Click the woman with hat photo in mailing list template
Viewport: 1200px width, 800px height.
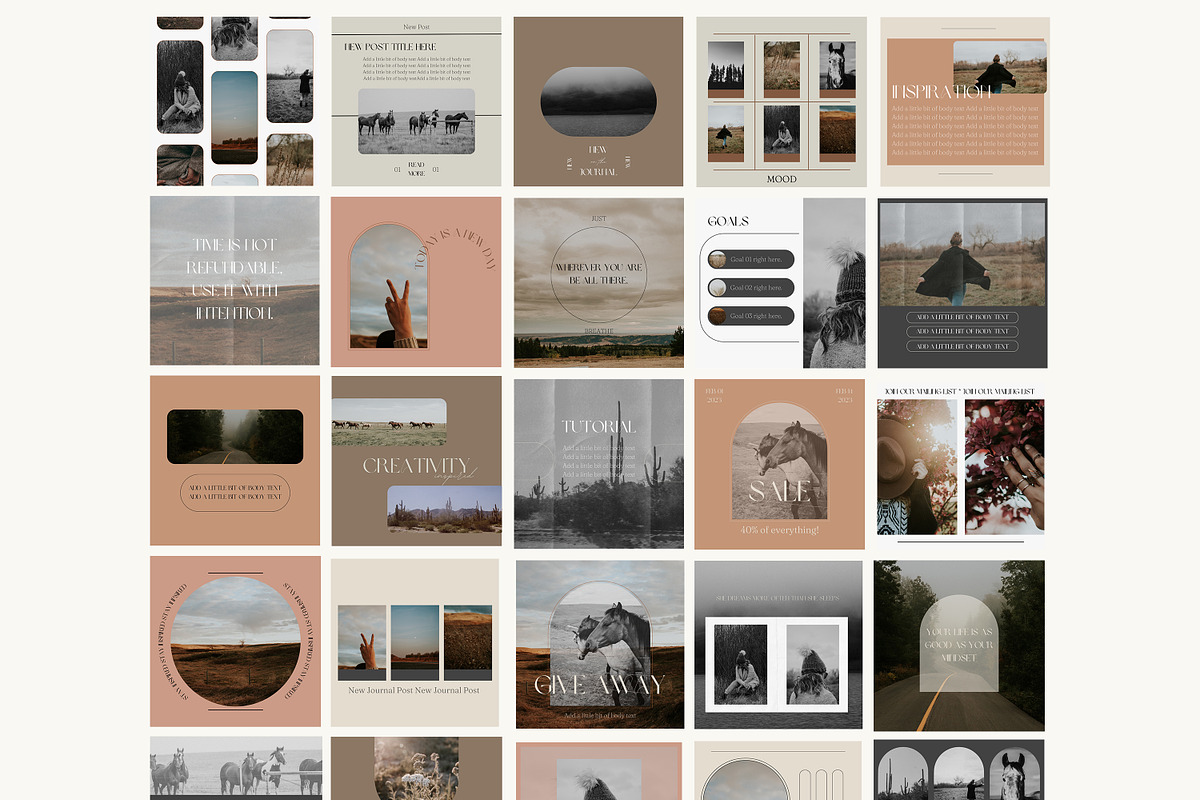tap(917, 467)
